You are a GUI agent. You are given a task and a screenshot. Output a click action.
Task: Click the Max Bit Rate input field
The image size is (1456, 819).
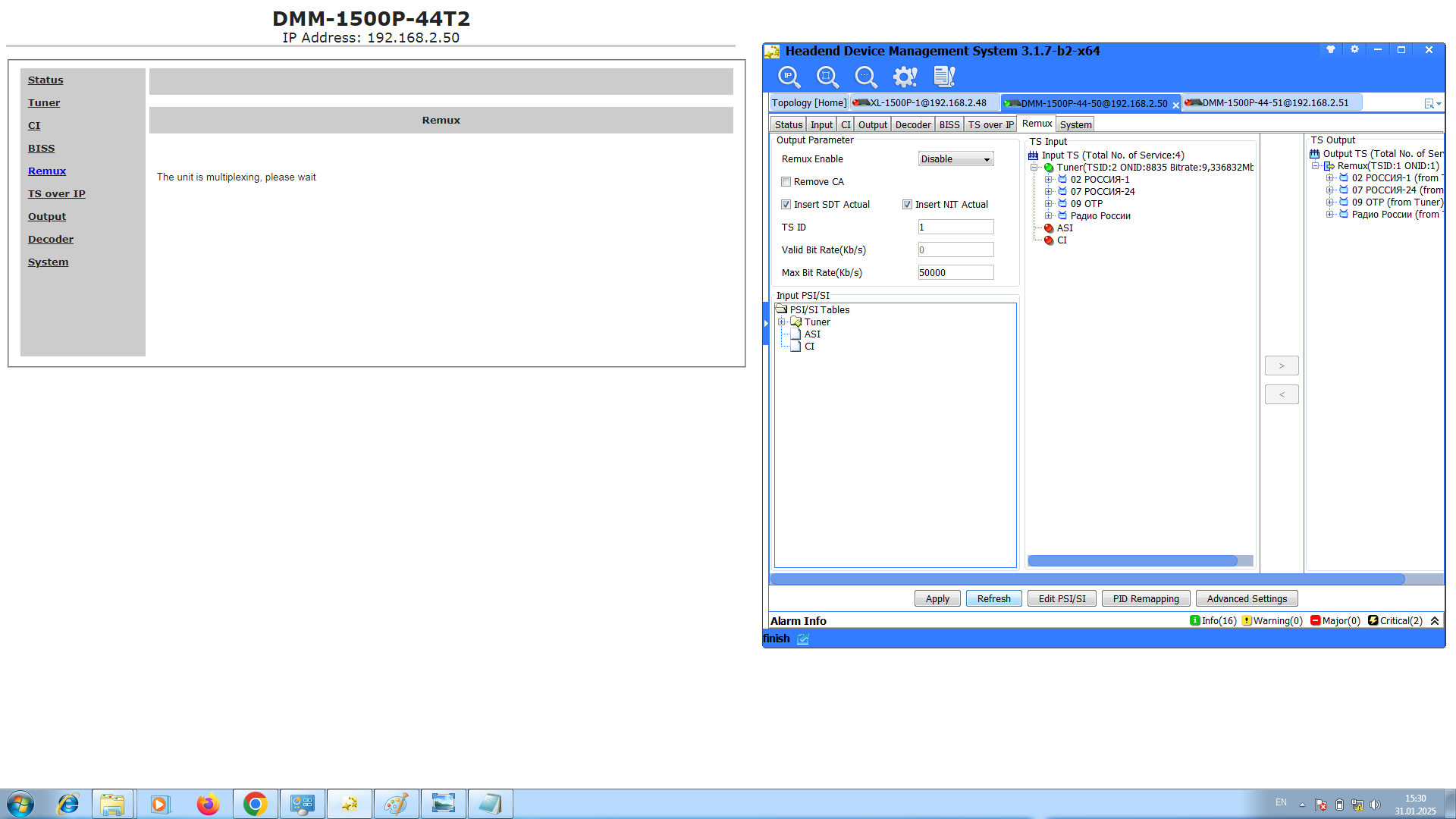tap(955, 273)
